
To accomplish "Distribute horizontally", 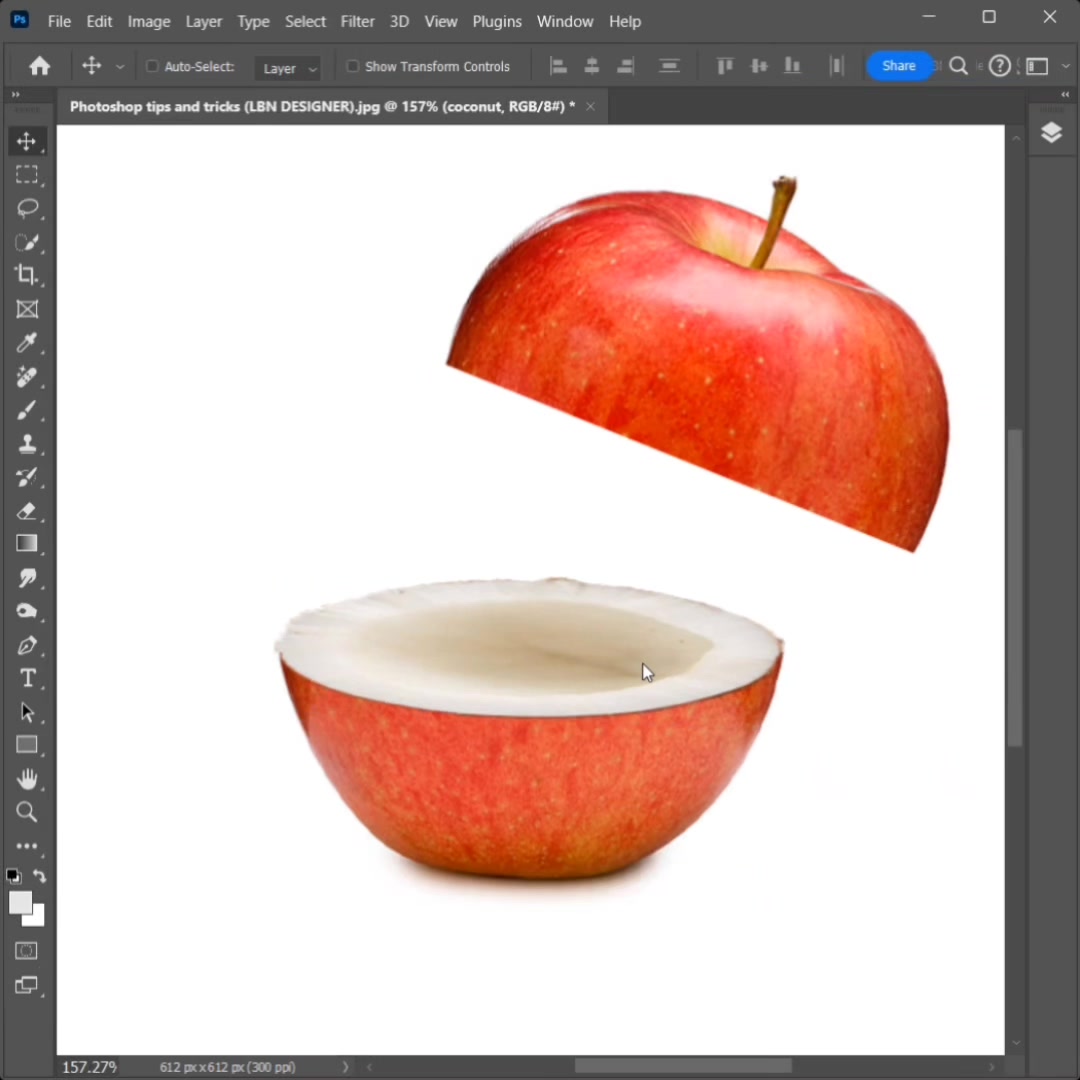I will 837,66.
